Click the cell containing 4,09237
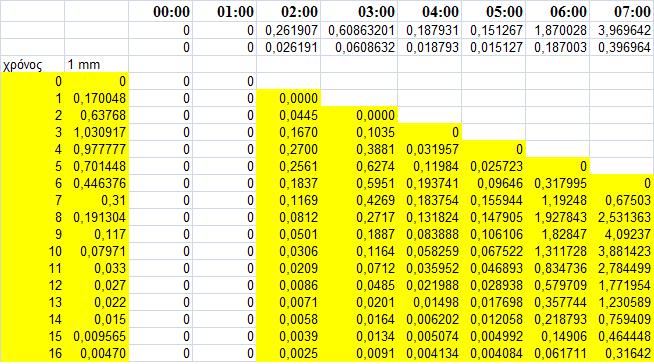The image size is (654, 364). [x=622, y=234]
